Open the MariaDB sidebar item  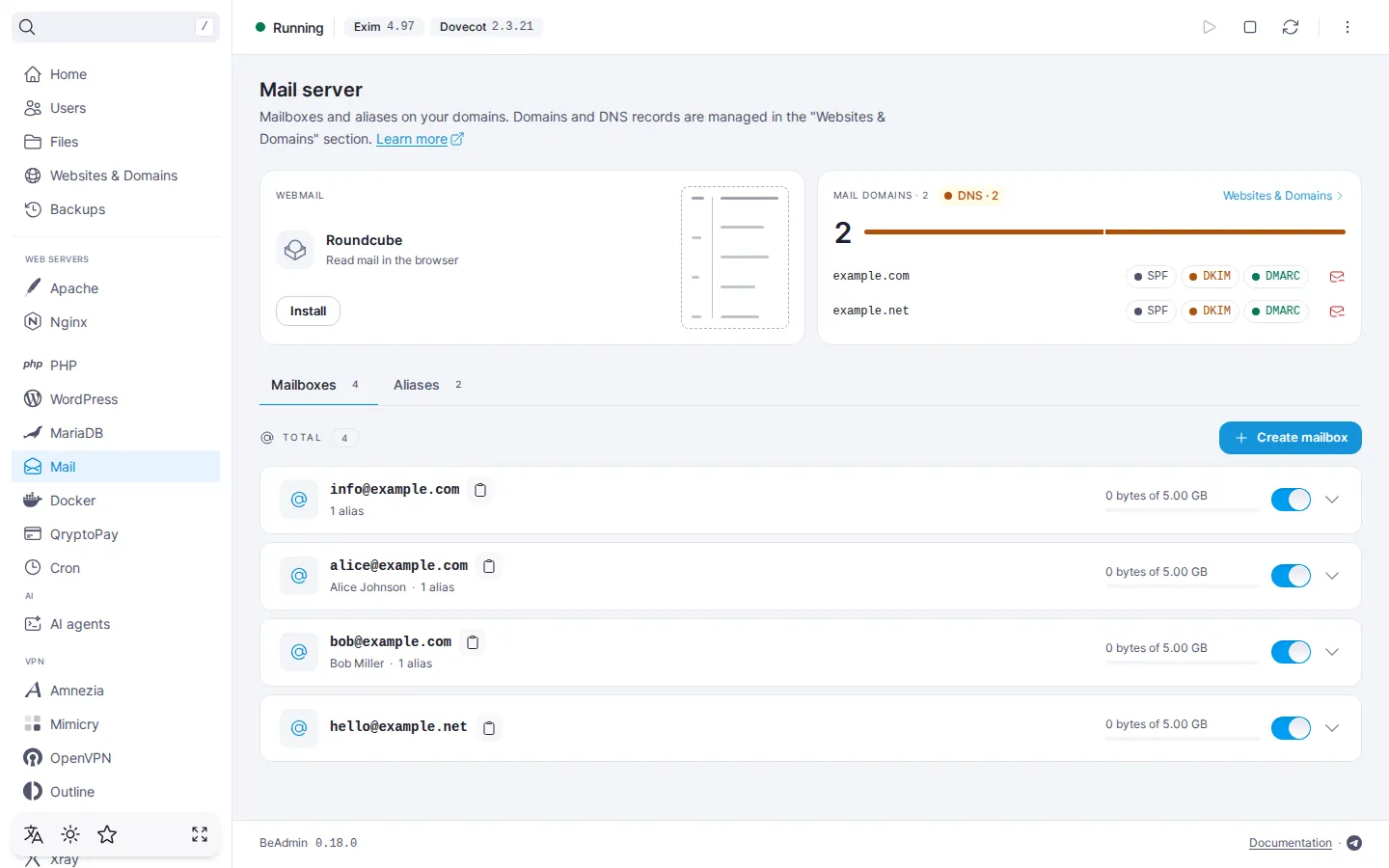116,433
